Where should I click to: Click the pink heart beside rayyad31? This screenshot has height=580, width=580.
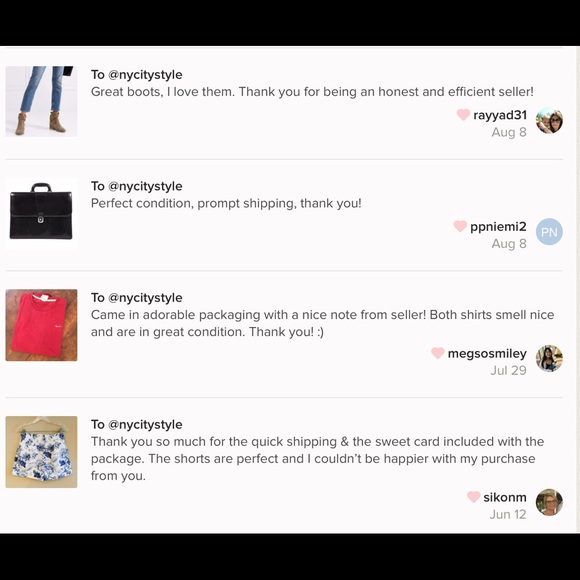click(x=463, y=114)
